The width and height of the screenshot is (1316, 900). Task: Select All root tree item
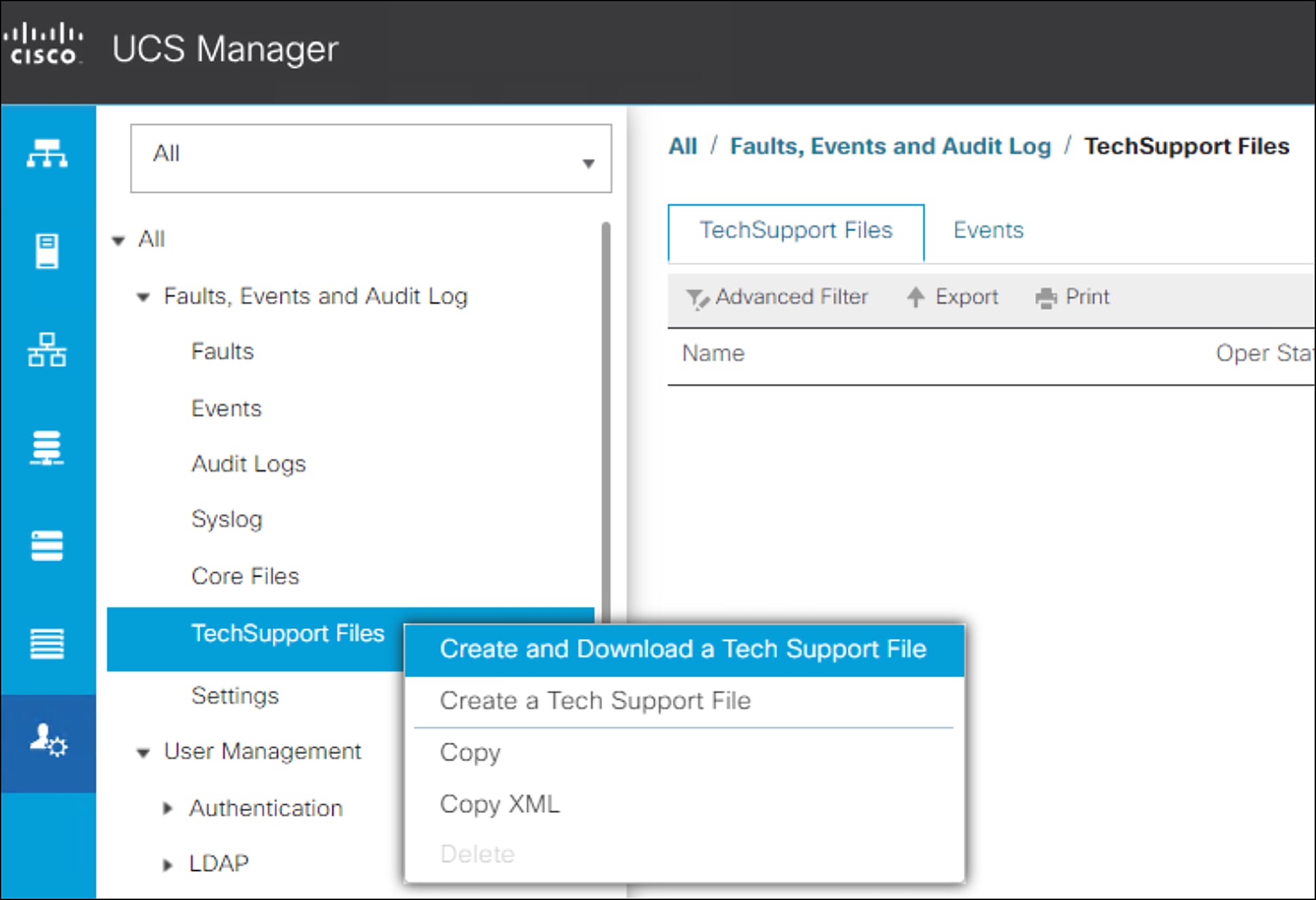click(151, 240)
